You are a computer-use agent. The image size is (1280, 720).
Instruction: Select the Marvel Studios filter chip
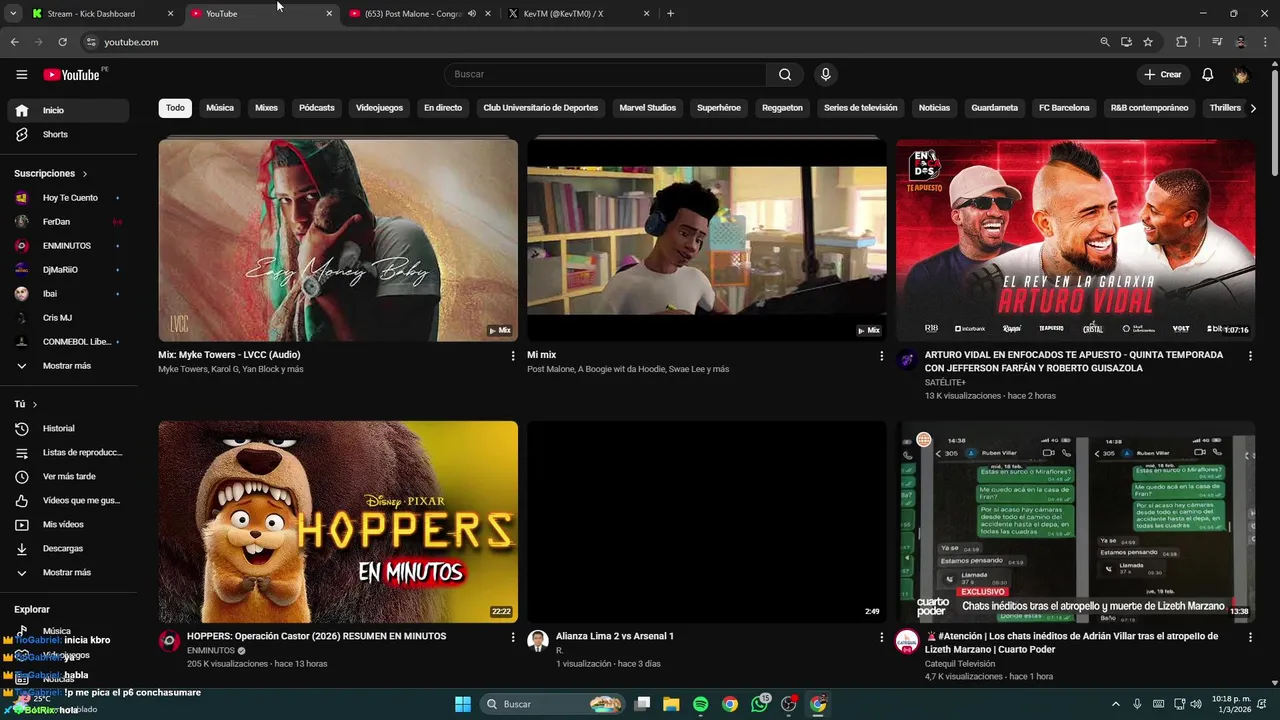pos(647,108)
